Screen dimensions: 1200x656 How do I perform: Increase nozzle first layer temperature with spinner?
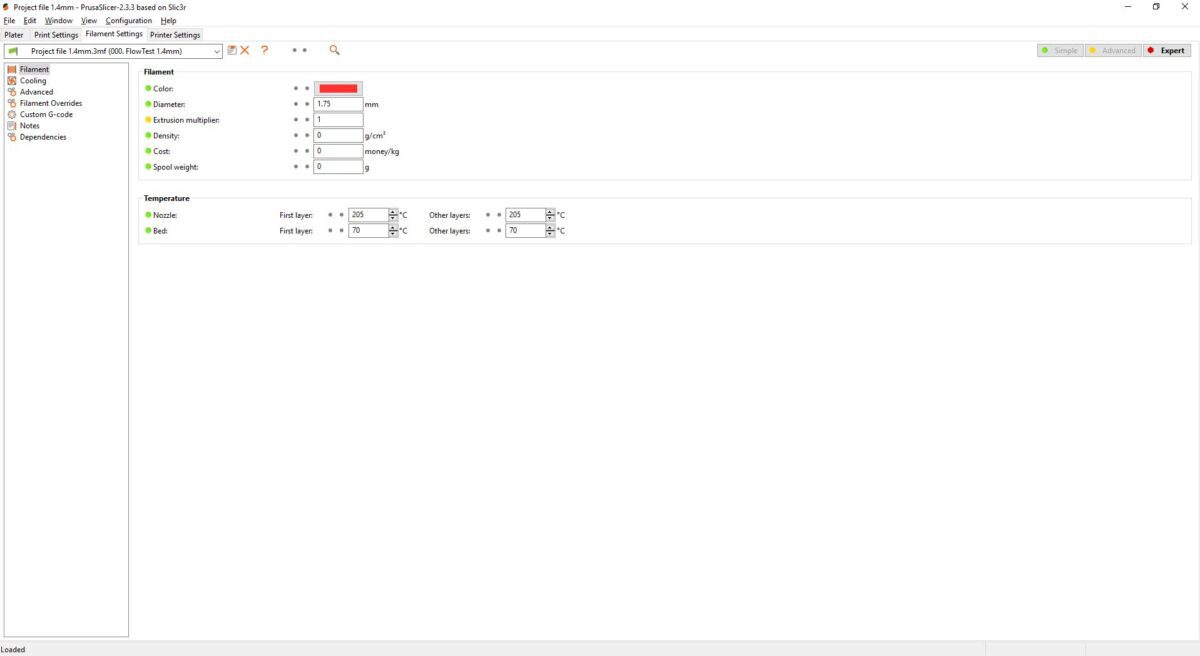tap(393, 212)
